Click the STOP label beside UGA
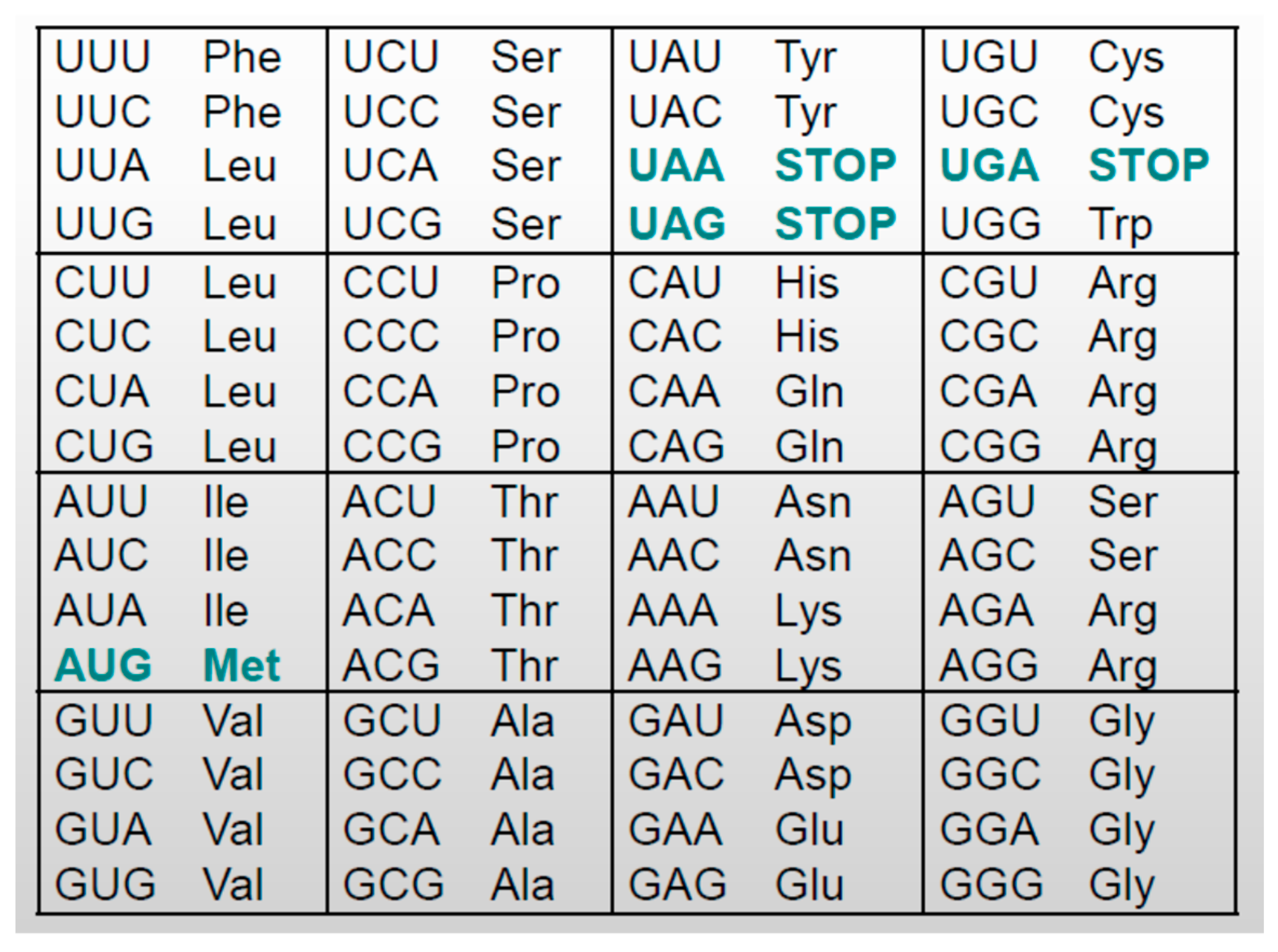The width and height of the screenshot is (1278, 952). tap(1148, 165)
